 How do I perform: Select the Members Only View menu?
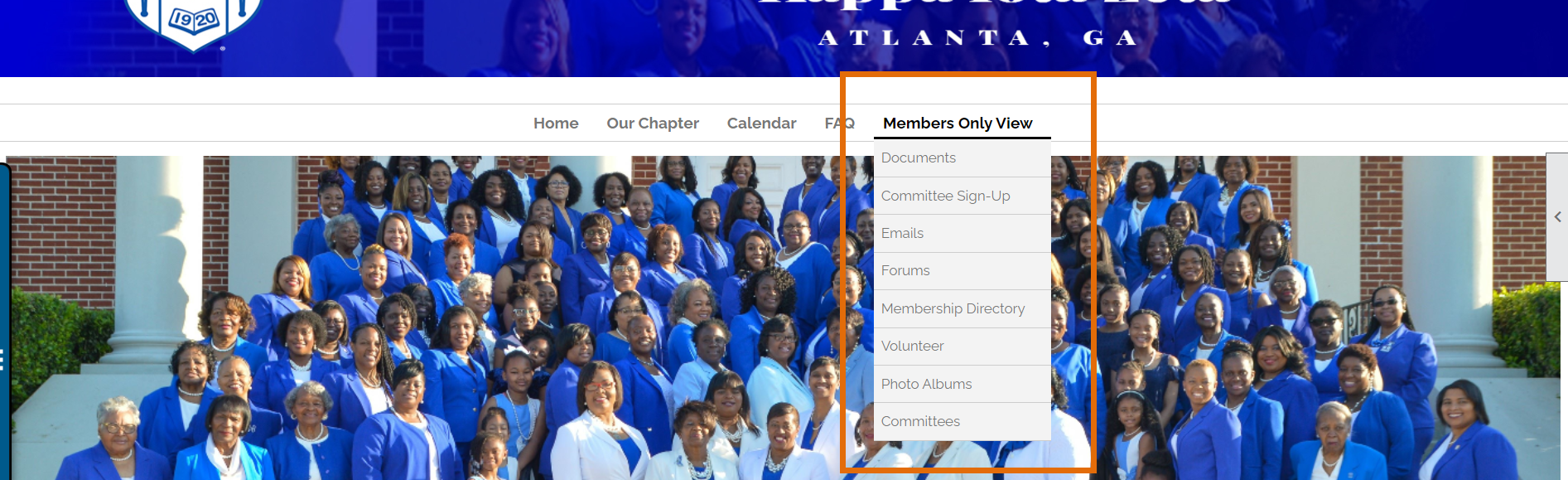(x=958, y=123)
